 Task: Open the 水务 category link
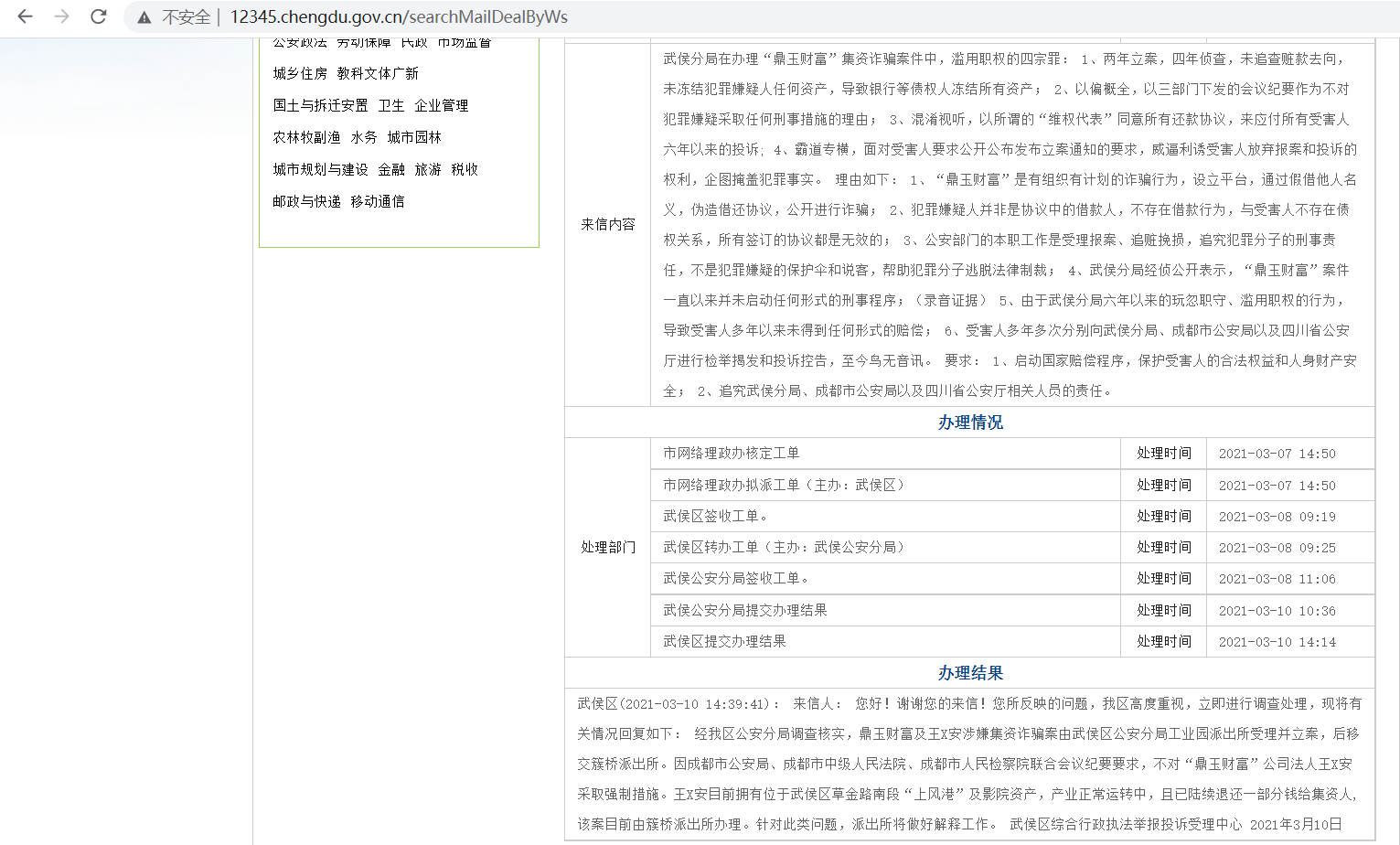pyautogui.click(x=363, y=137)
